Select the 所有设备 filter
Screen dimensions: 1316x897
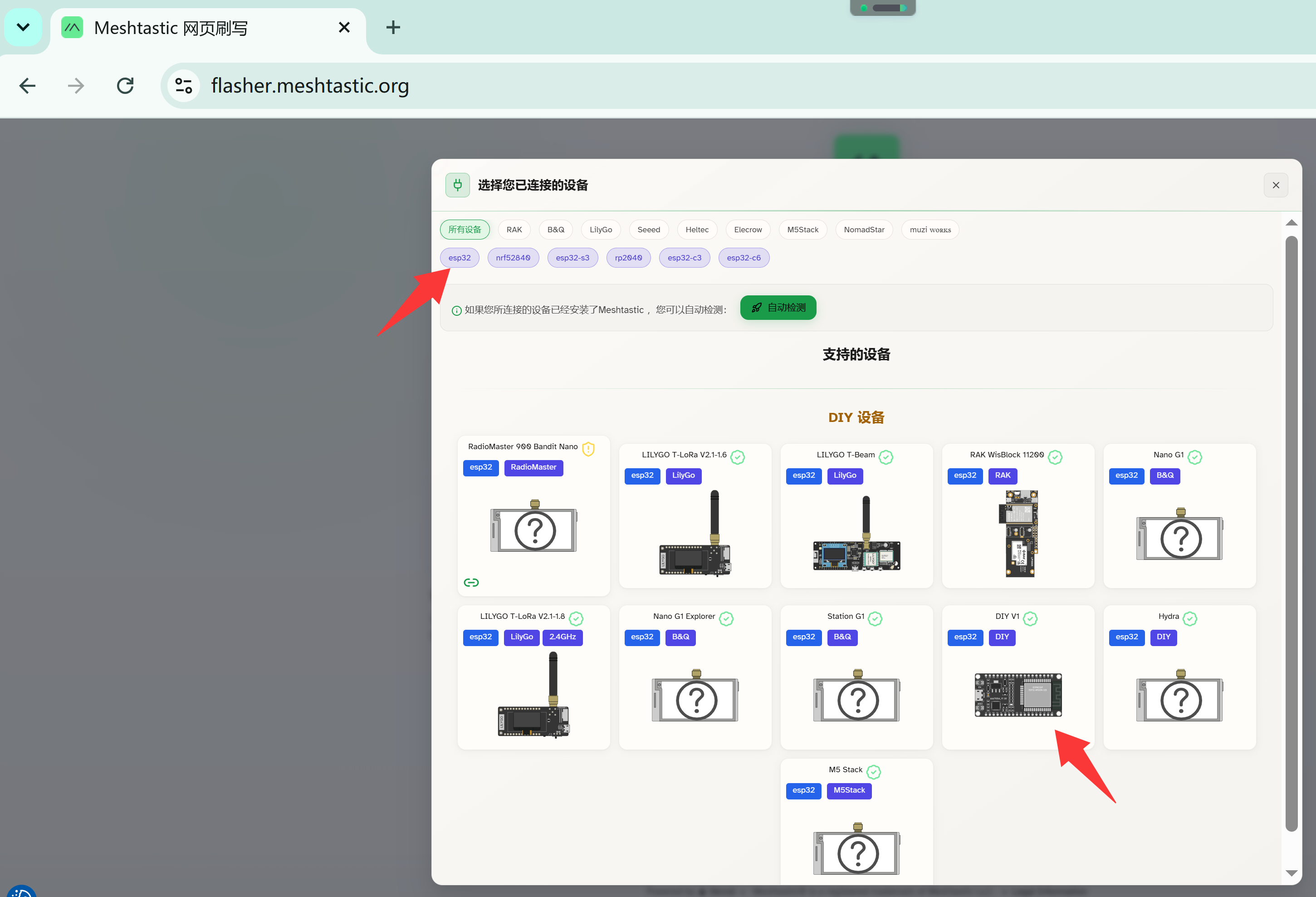point(465,229)
